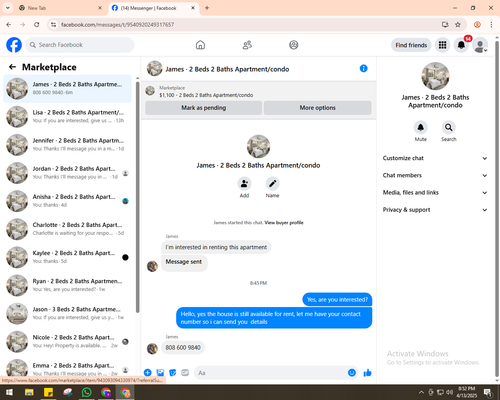The height and width of the screenshot is (400, 500).
Task: Mute this conversation via bell icon
Action: (421, 127)
